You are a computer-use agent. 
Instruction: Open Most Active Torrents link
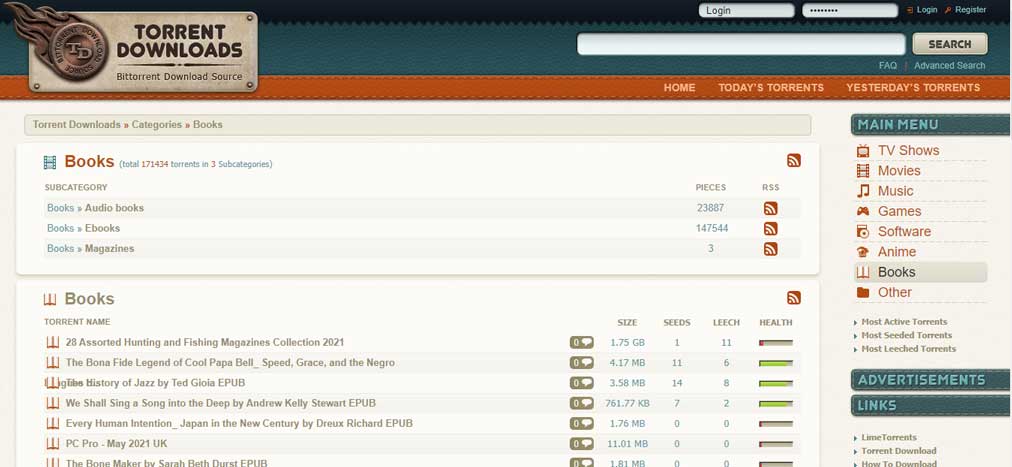[904, 322]
